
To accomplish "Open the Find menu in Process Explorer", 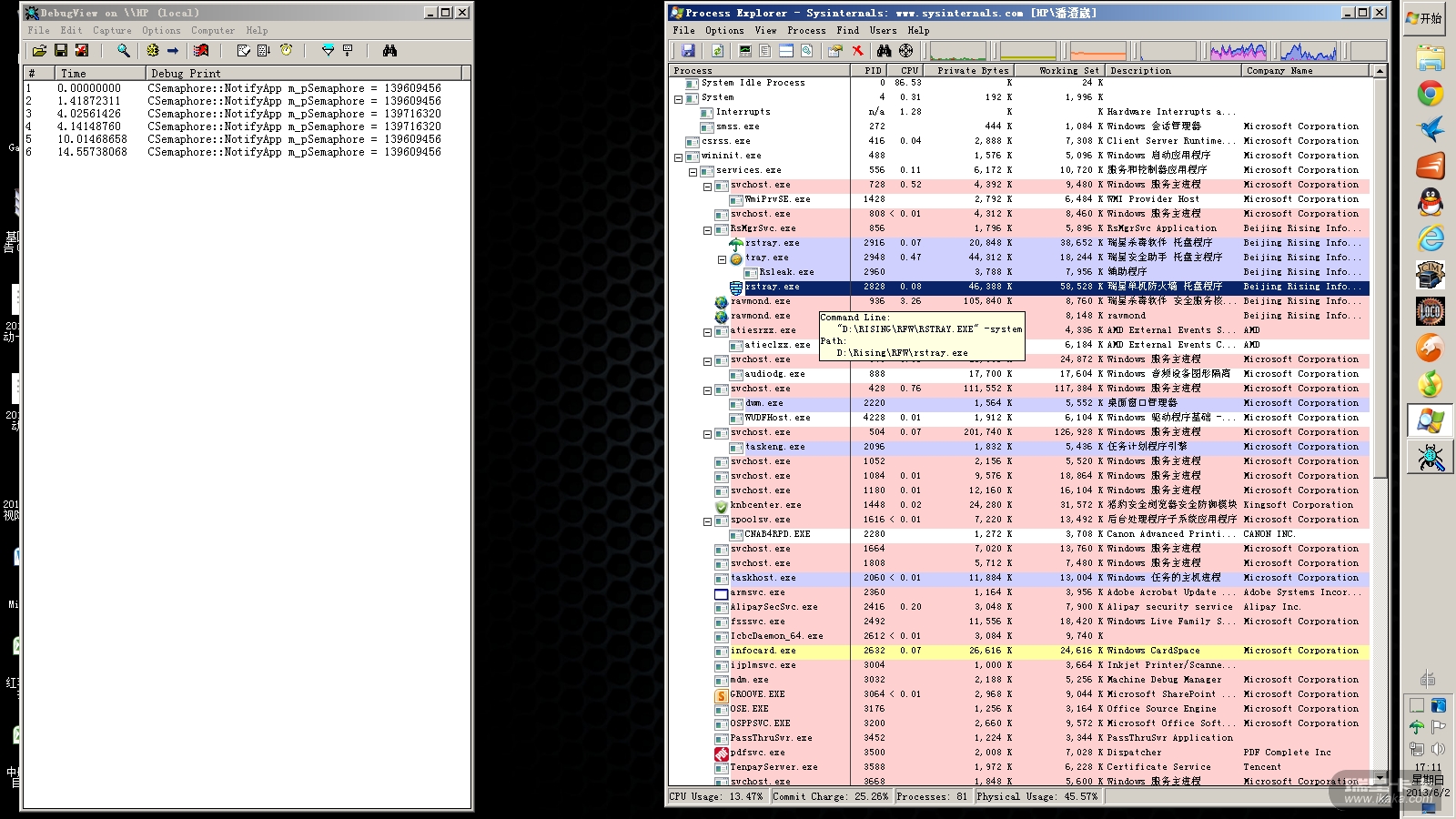I will click(847, 30).
